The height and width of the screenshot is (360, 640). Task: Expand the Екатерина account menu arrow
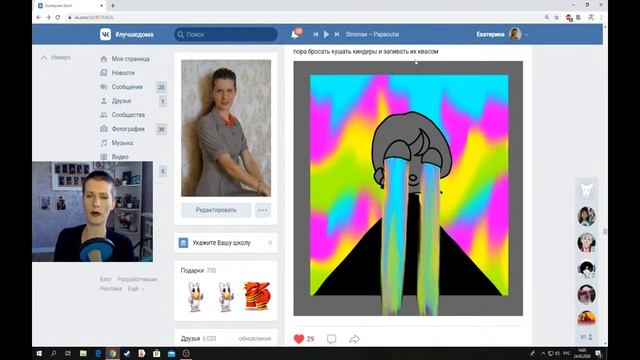tap(526, 35)
